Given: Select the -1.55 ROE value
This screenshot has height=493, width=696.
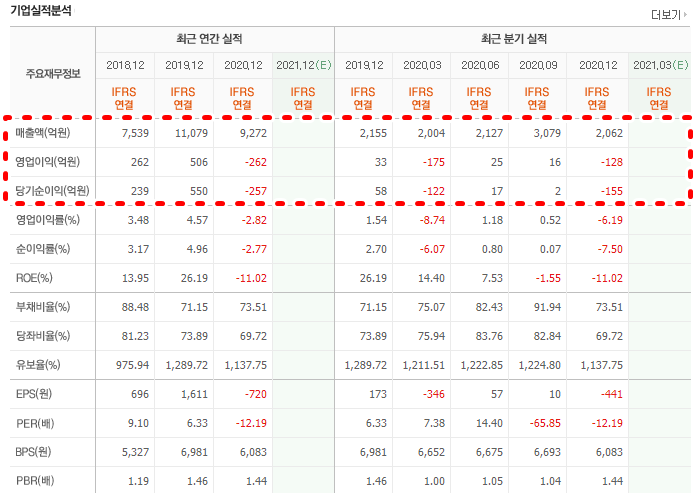Looking at the screenshot, I should 548,278.
